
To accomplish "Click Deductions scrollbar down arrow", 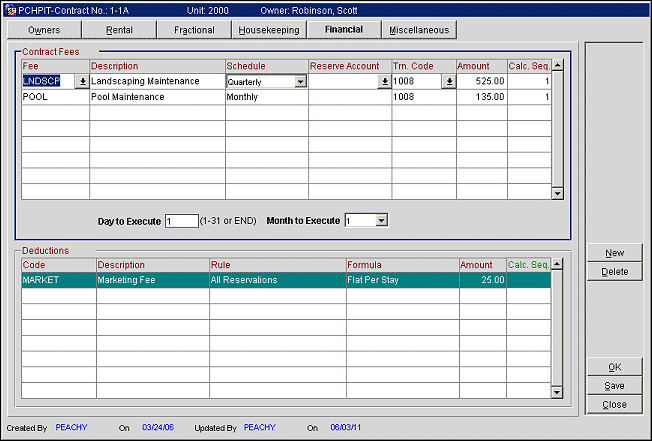I will pos(558,392).
